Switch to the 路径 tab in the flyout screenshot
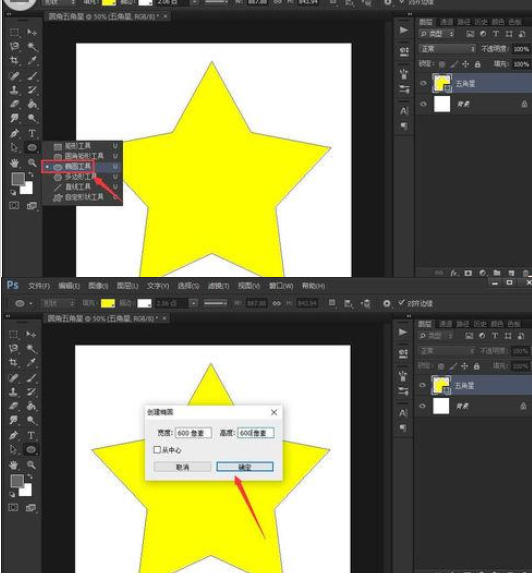Viewport: 532px width, 573px height. [x=464, y=22]
